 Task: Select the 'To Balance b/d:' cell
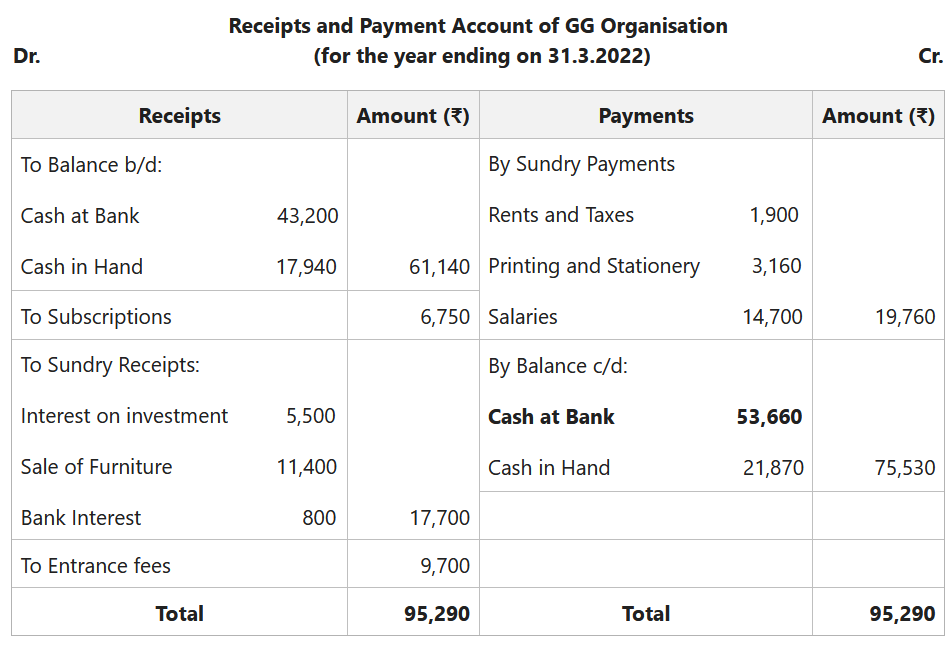(x=91, y=164)
